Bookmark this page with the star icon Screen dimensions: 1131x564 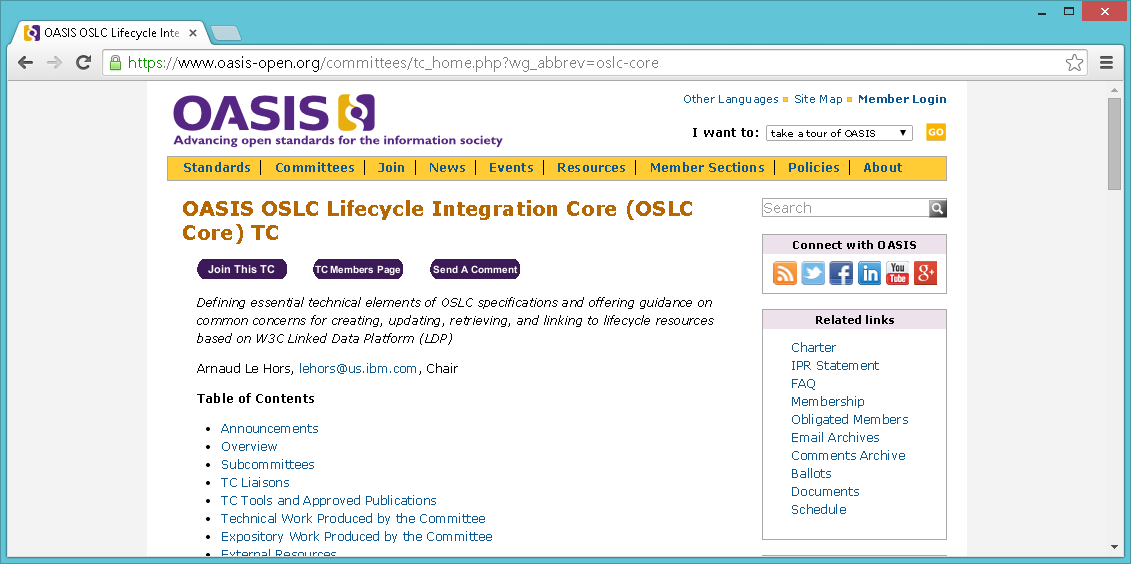point(1074,63)
